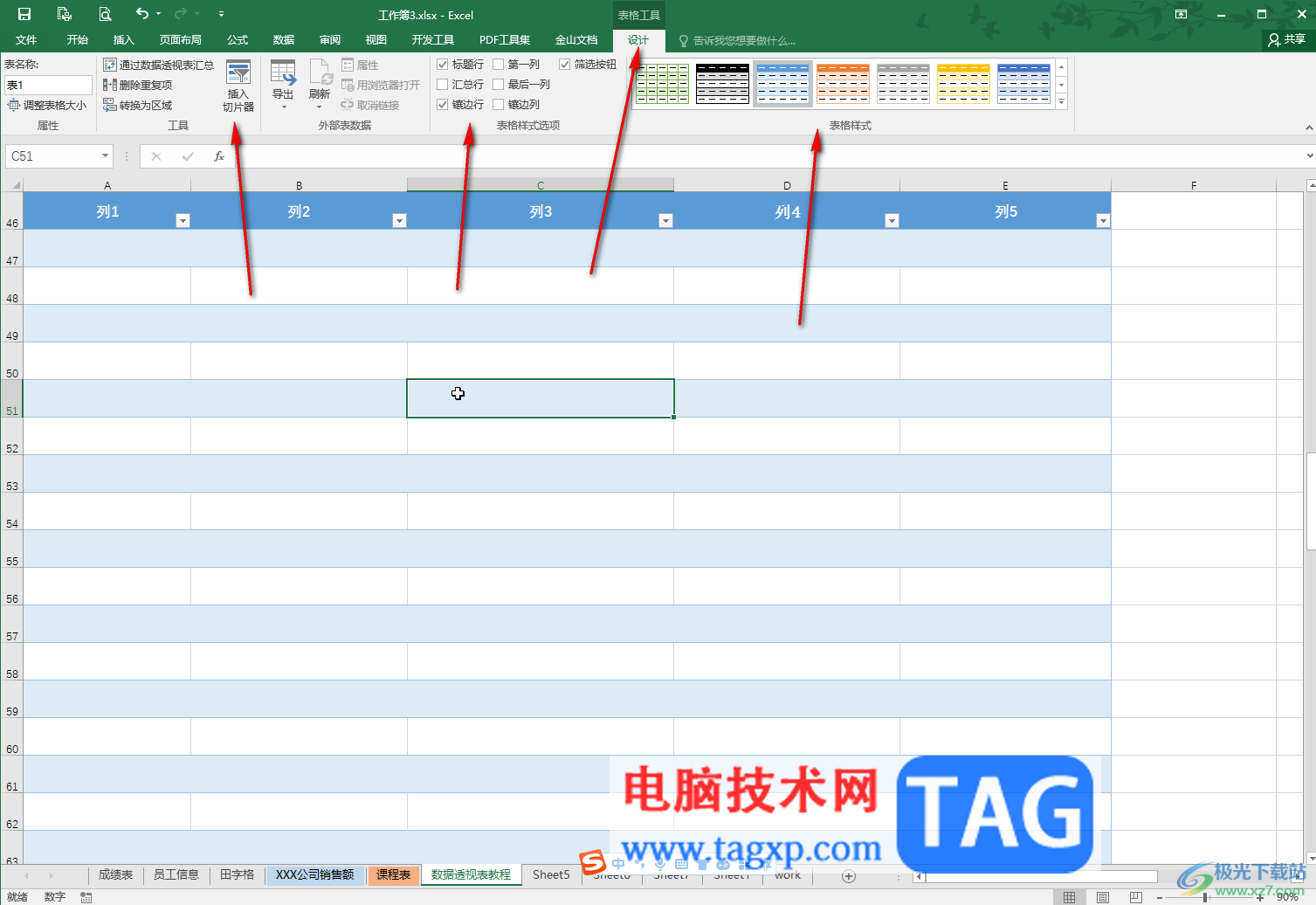Image resolution: width=1316 pixels, height=905 pixels.
Task: Switch to Normal view in the status bar
Action: pos(1070,897)
